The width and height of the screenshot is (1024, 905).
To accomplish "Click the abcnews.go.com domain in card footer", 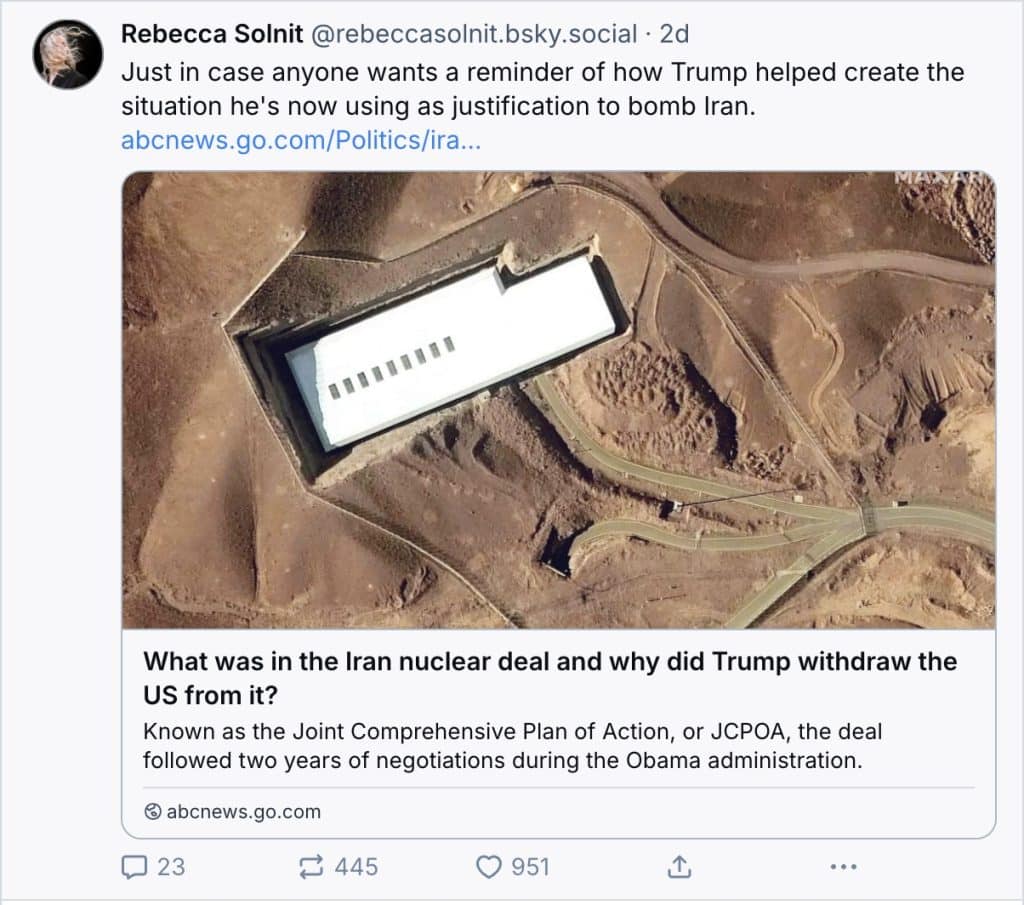I will click(x=243, y=811).
